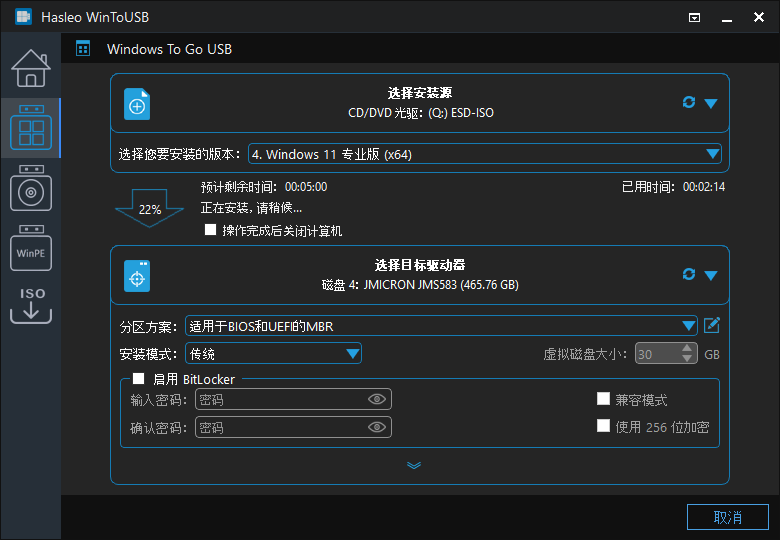Open Windows installation USB sidebar icon

point(31,188)
